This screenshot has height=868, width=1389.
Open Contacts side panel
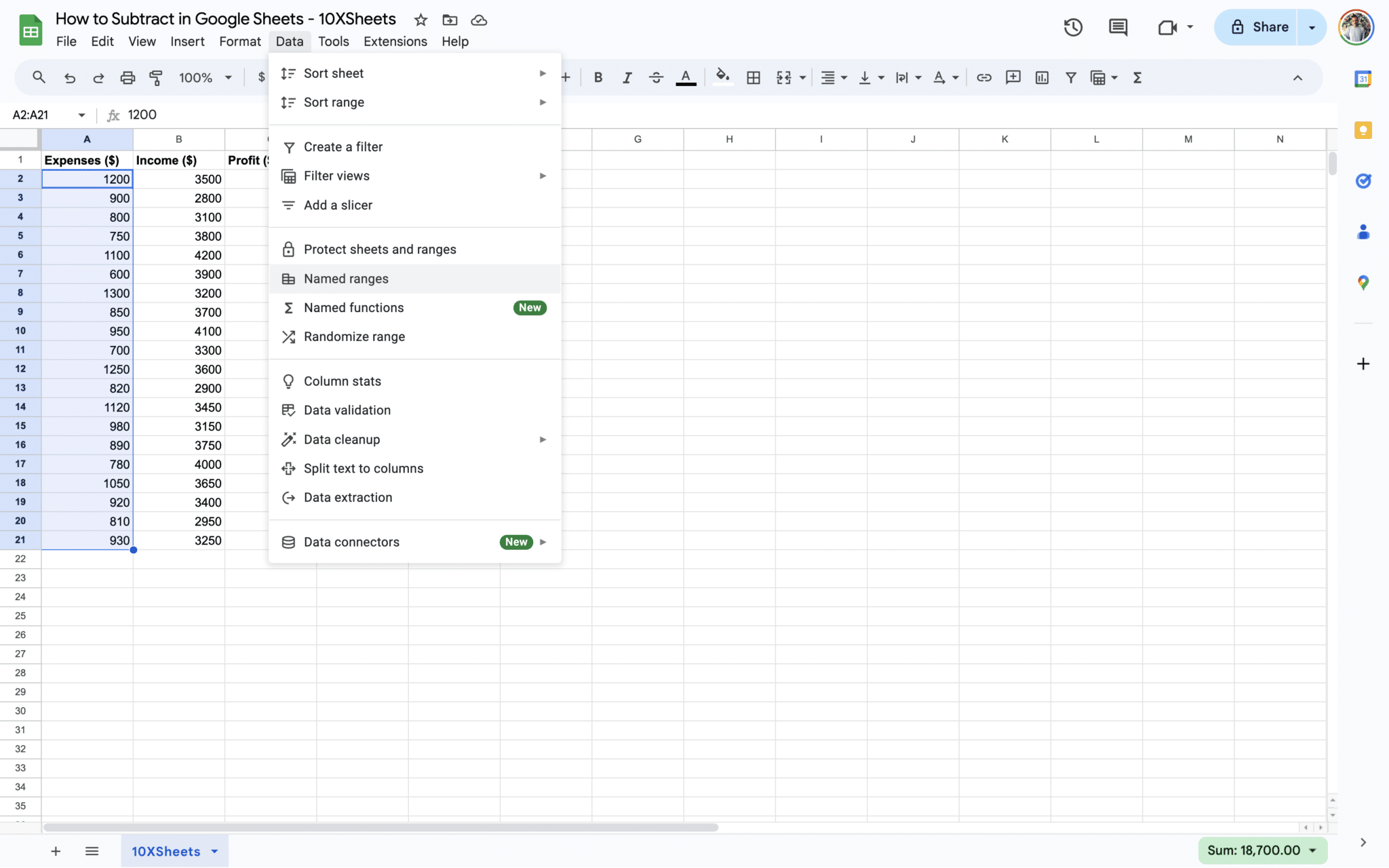1363,232
